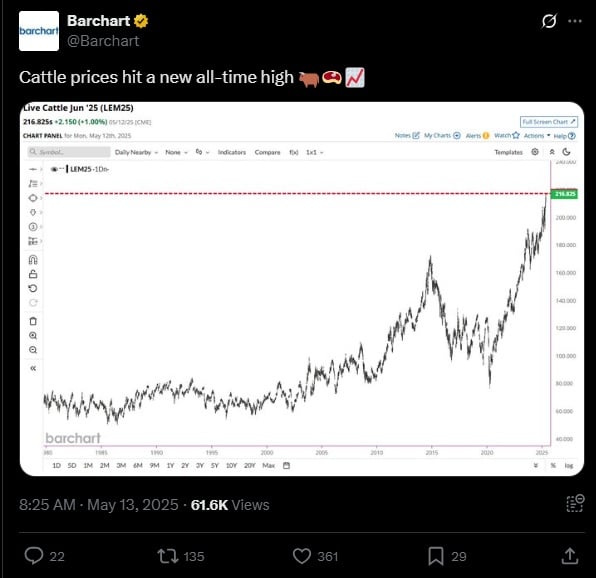Open the Indicators menu

click(231, 152)
